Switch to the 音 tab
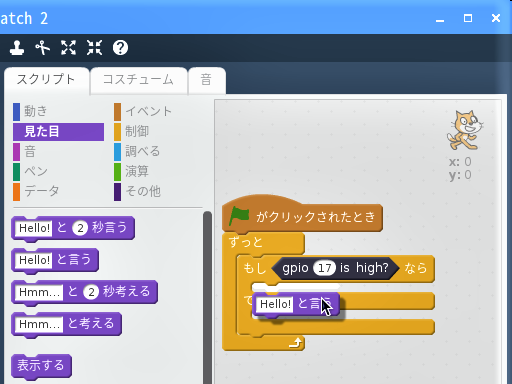This screenshot has height=384, width=512. coord(207,80)
